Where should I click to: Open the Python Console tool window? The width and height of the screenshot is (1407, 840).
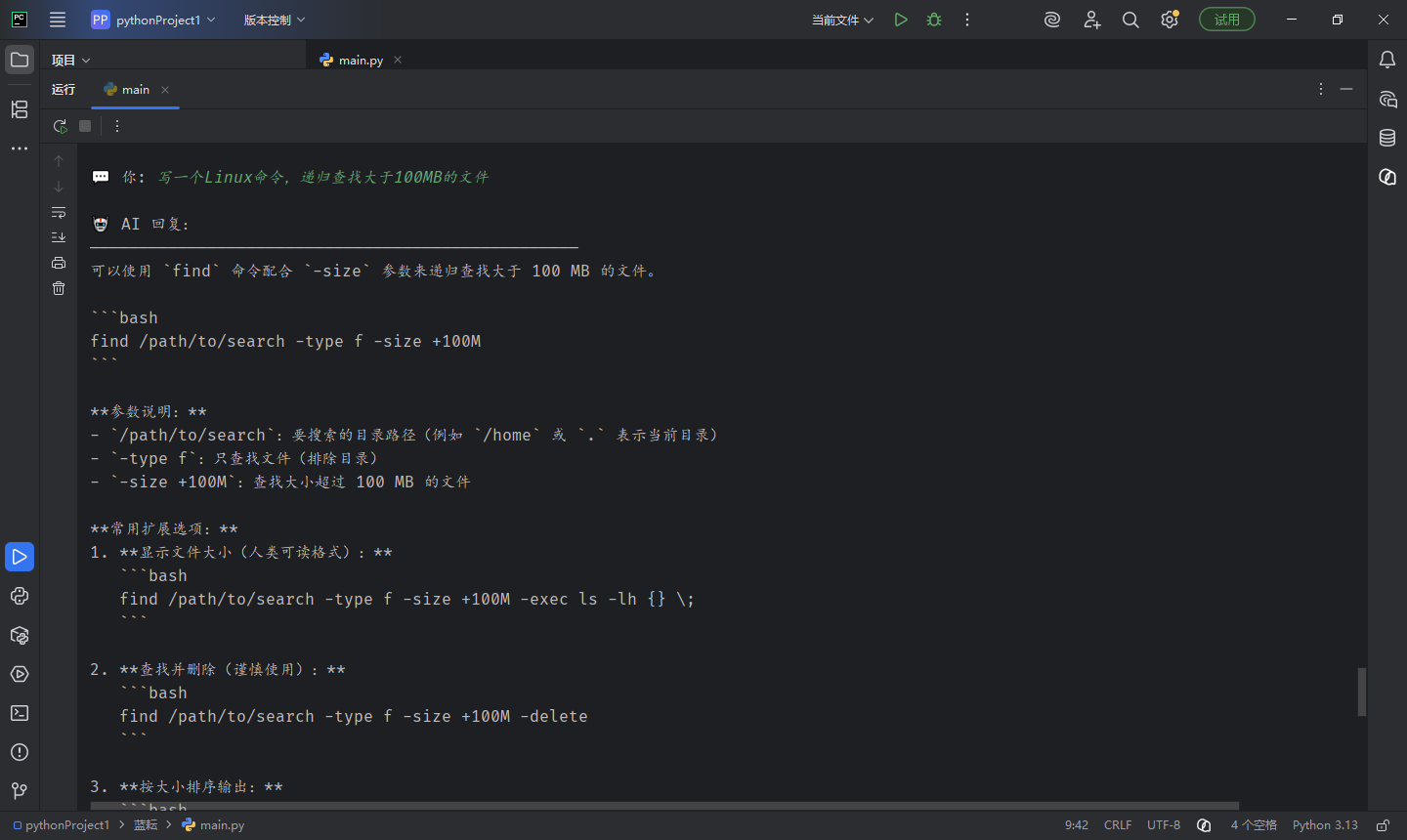click(20, 596)
